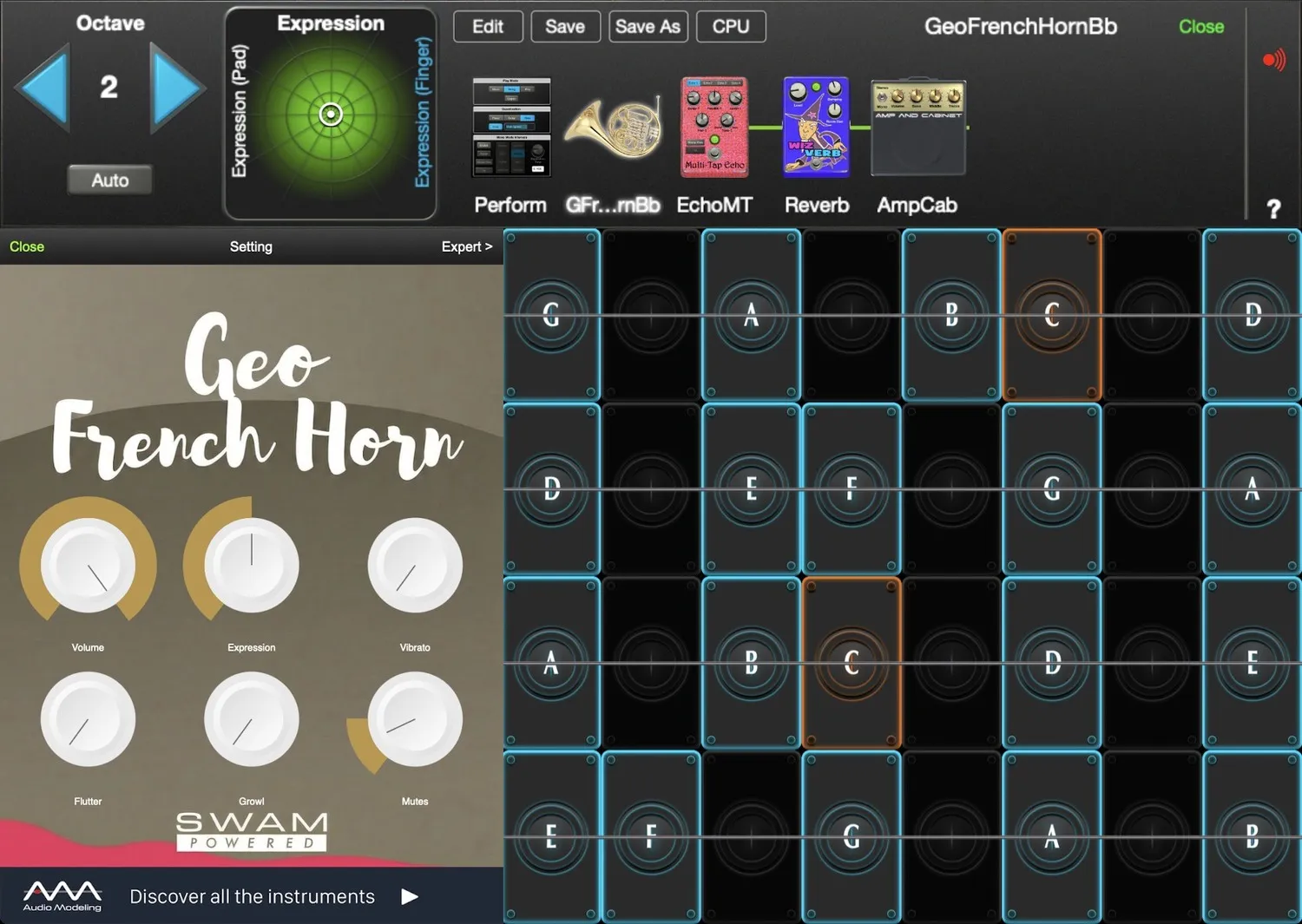This screenshot has height=924, width=1302.
Task: Click the Vibrato knob
Action: click(415, 566)
